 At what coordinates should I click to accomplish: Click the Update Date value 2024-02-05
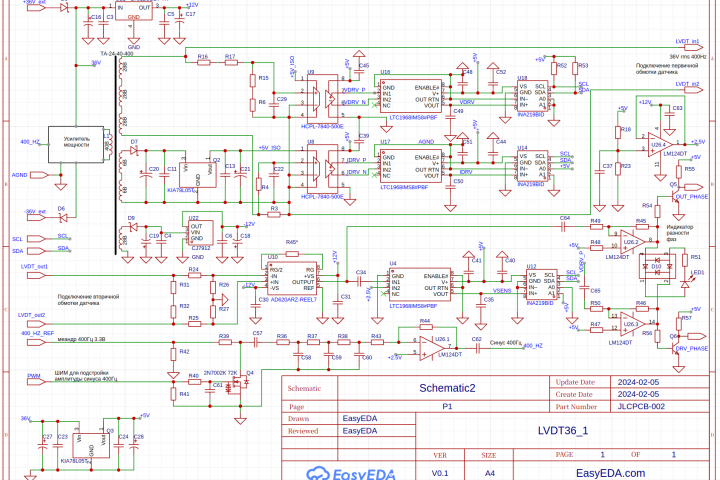[x=638, y=382]
